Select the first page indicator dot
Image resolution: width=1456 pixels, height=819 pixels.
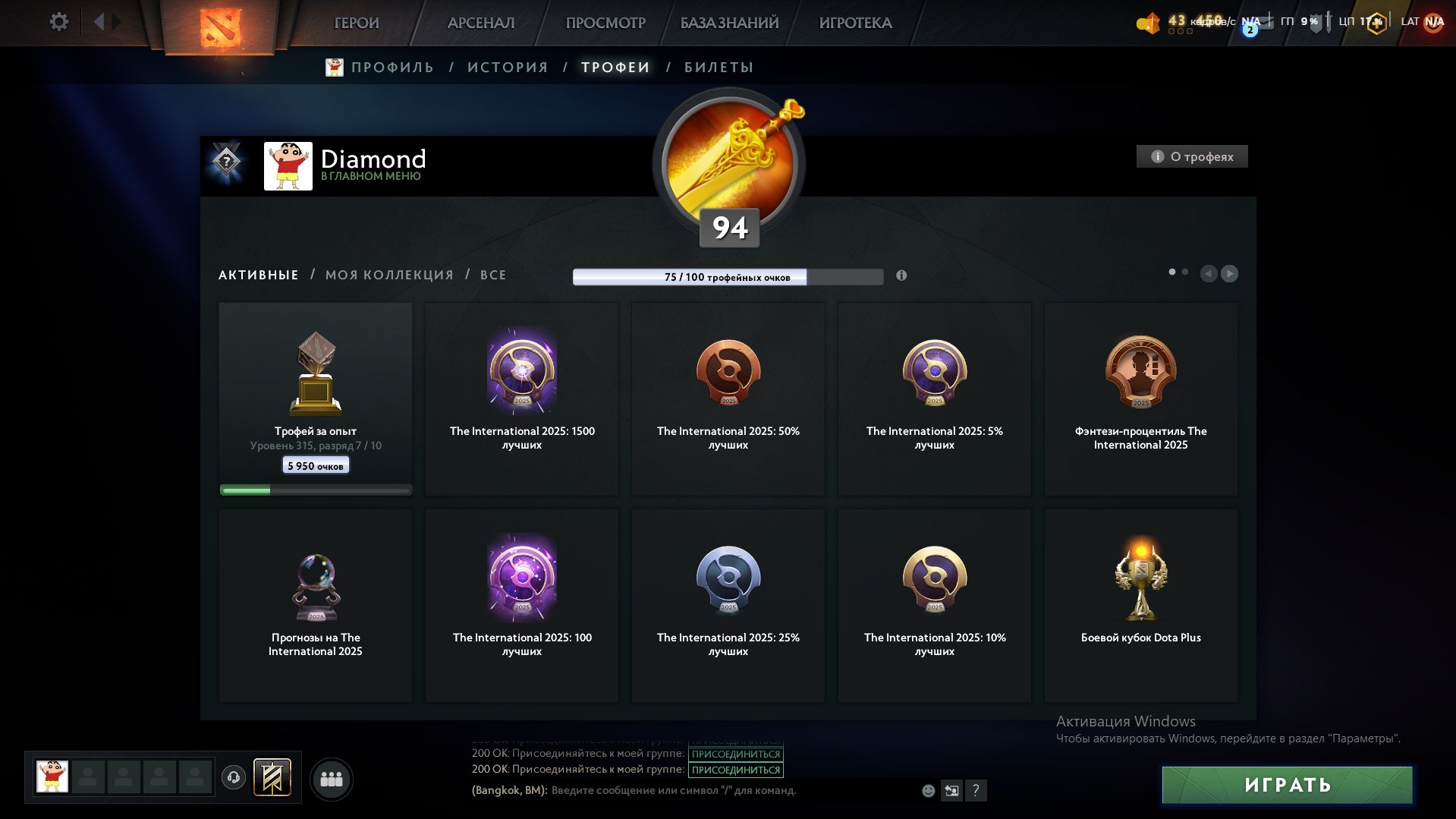click(x=1172, y=272)
